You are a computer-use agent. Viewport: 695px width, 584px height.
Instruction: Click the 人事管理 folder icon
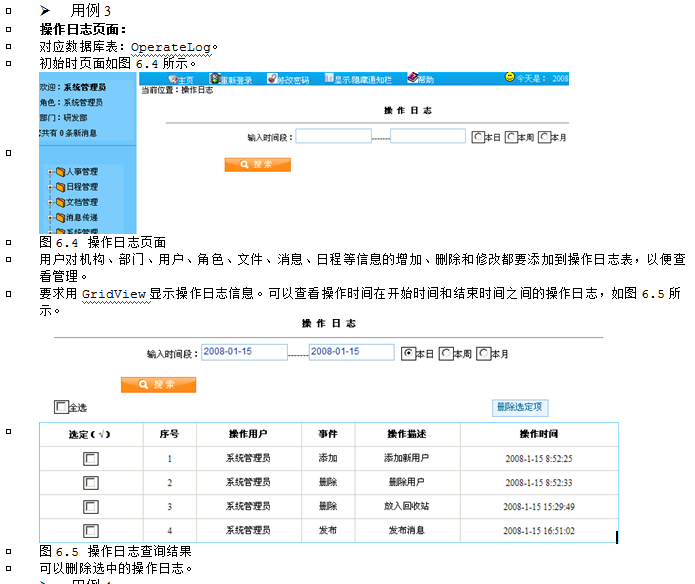click(x=60, y=172)
